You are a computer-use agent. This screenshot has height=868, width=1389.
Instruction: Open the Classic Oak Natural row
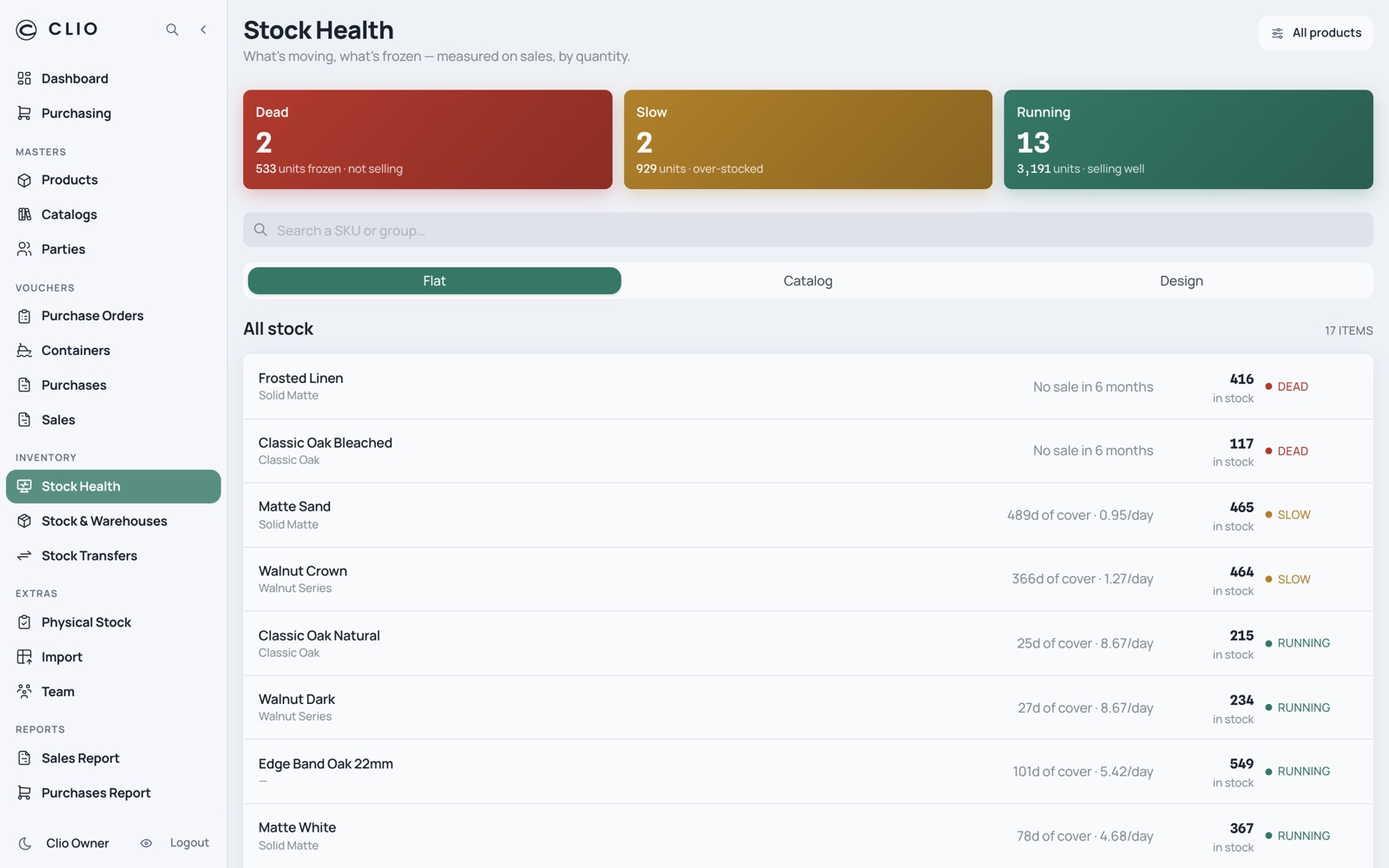[807, 643]
